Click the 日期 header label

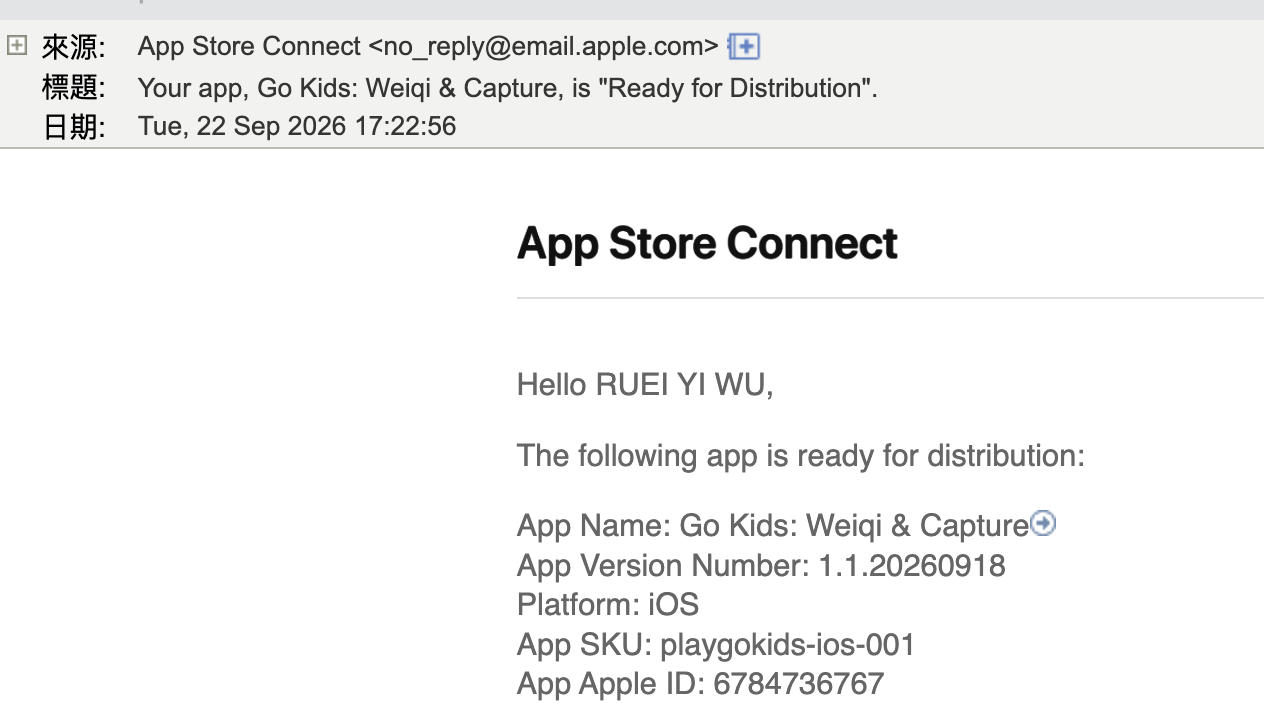[x=73, y=127]
